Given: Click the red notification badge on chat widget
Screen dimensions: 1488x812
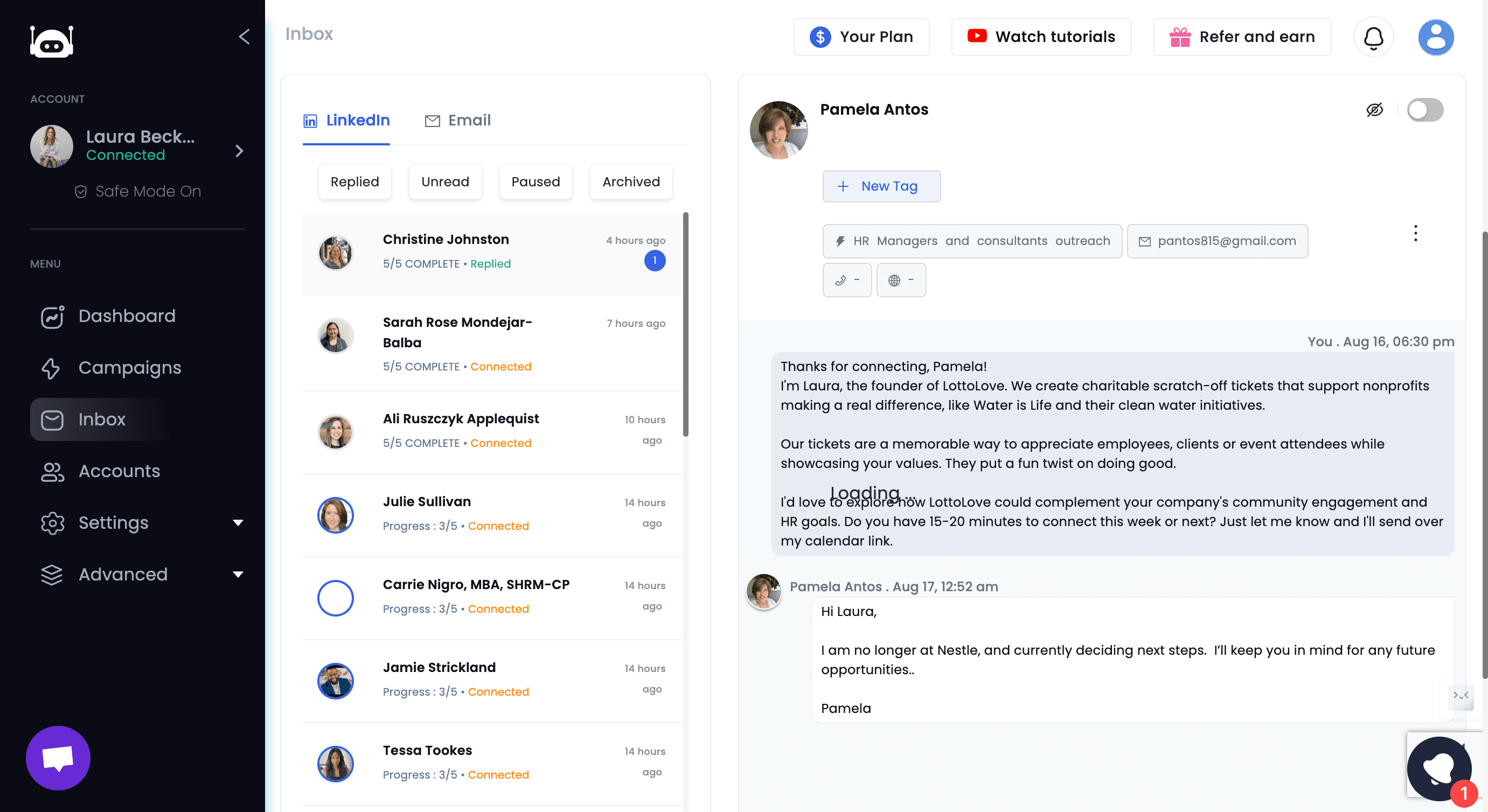Looking at the screenshot, I should 1464,794.
